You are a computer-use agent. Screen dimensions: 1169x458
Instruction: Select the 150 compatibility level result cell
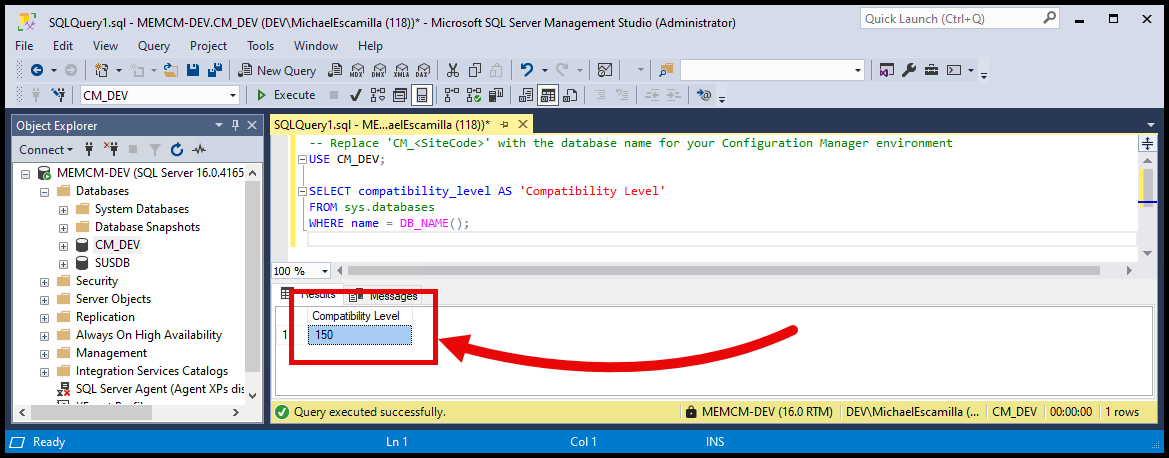click(360, 335)
